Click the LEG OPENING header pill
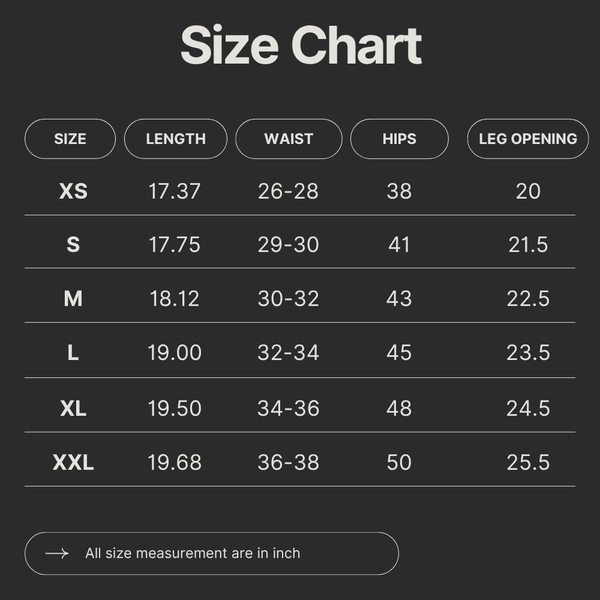The width and height of the screenshot is (600, 600). coord(528,139)
